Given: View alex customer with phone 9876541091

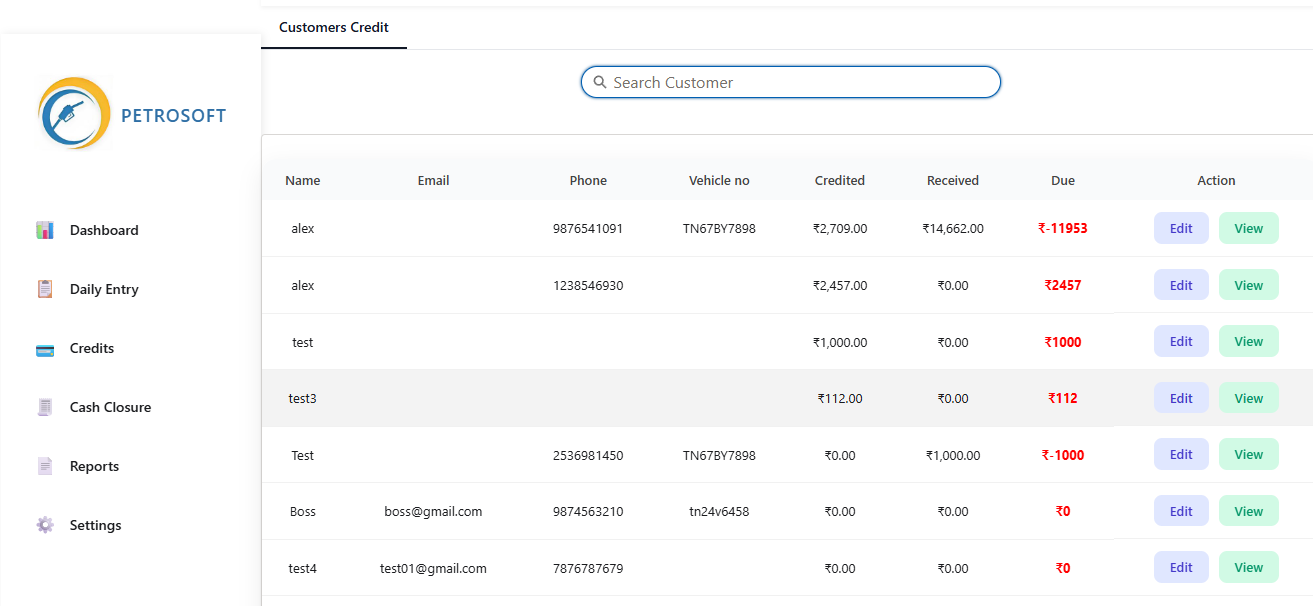Looking at the screenshot, I should pyautogui.click(x=1249, y=228).
